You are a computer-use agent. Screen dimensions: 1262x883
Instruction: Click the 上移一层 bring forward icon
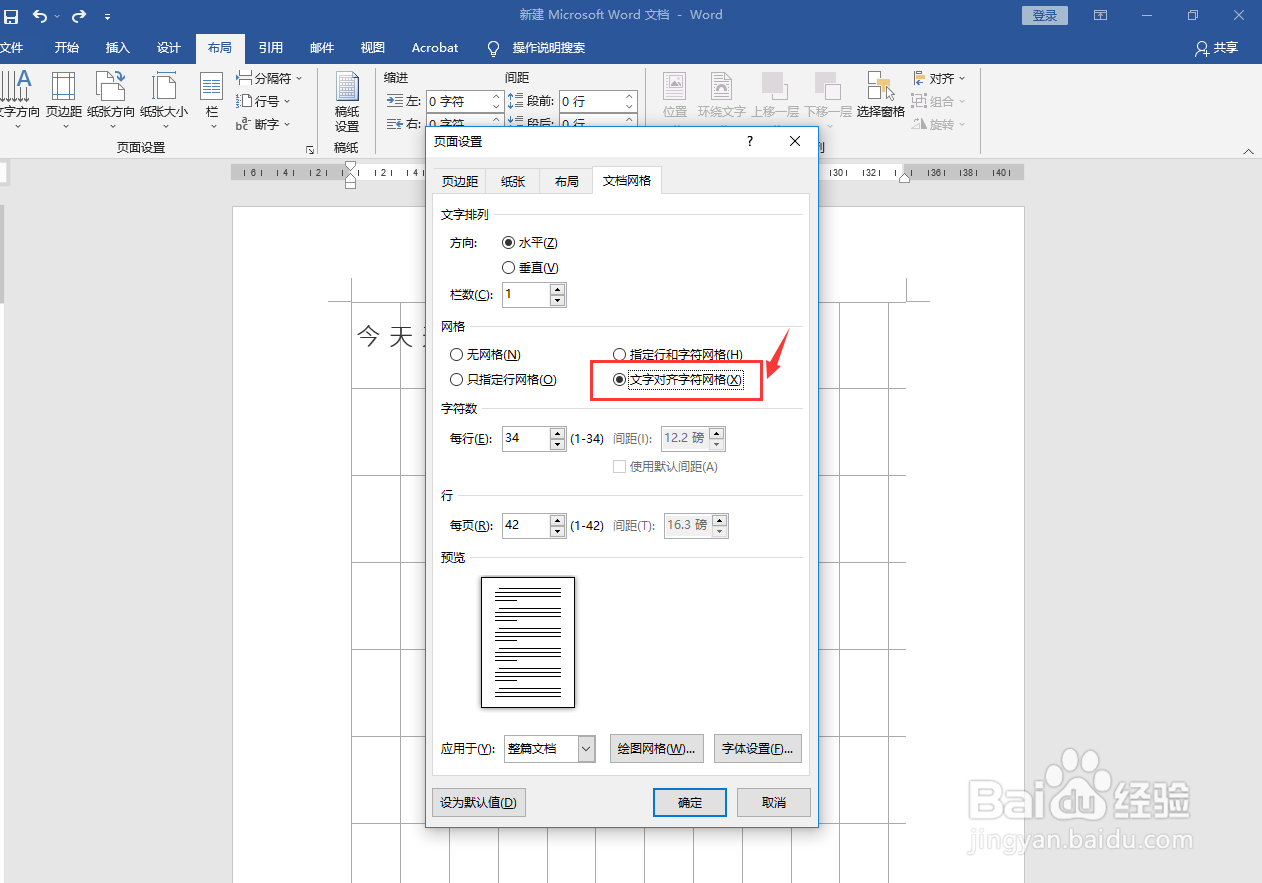click(775, 96)
